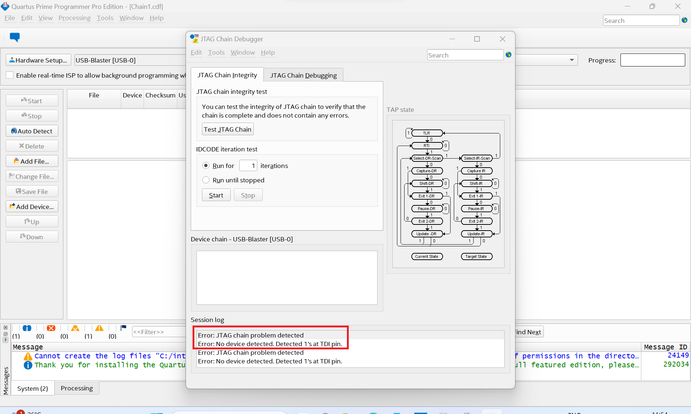Viewport: 691px width, 414px height.
Task: Click the Delete button in Programmer
Action: [x=32, y=146]
